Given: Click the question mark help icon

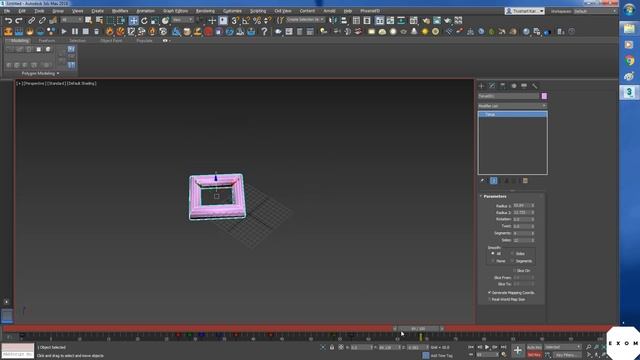Looking at the screenshot, I should [x=264, y=31].
